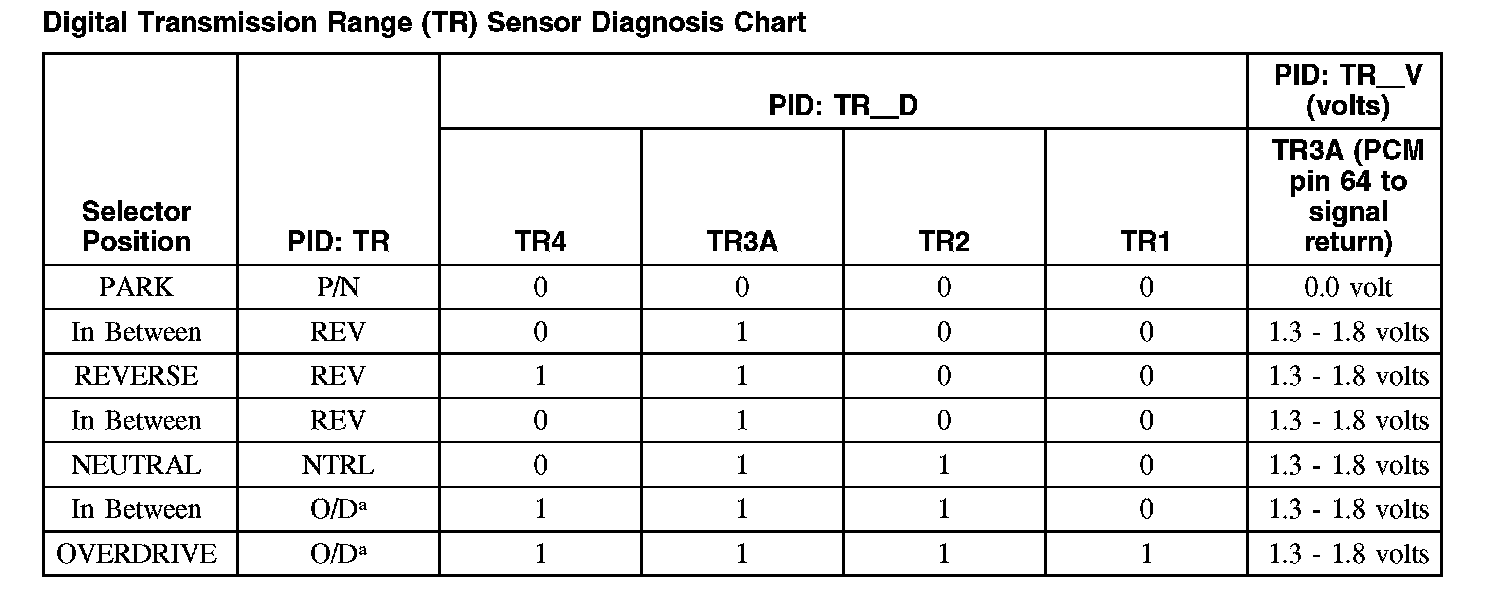The height and width of the screenshot is (592, 1504).
Task: Click the TR1 value in OVERDRIVE row
Action: pyautogui.click(x=1146, y=555)
